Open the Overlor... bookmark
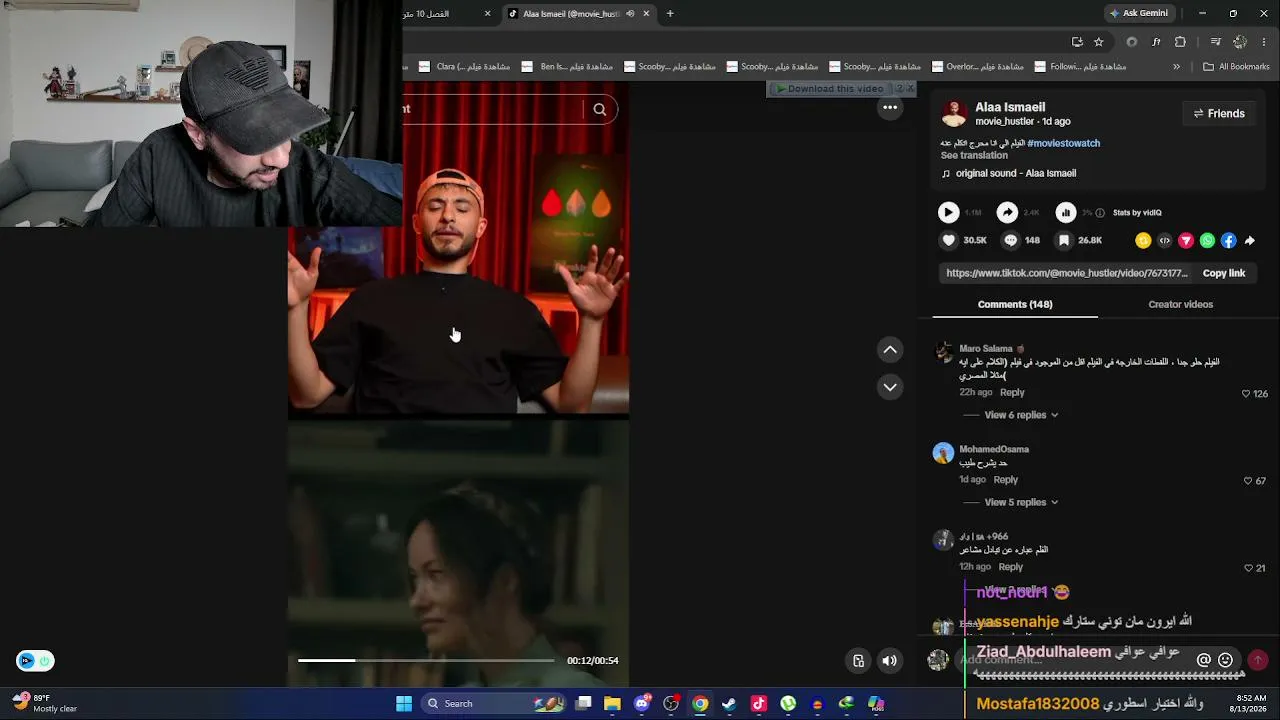Screen dimensions: 1280x720 coord(977,67)
